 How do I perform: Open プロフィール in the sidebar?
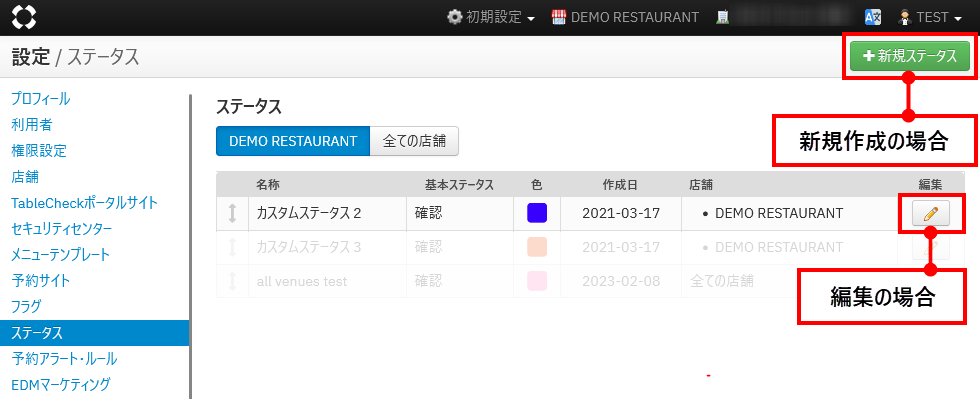(x=41, y=99)
